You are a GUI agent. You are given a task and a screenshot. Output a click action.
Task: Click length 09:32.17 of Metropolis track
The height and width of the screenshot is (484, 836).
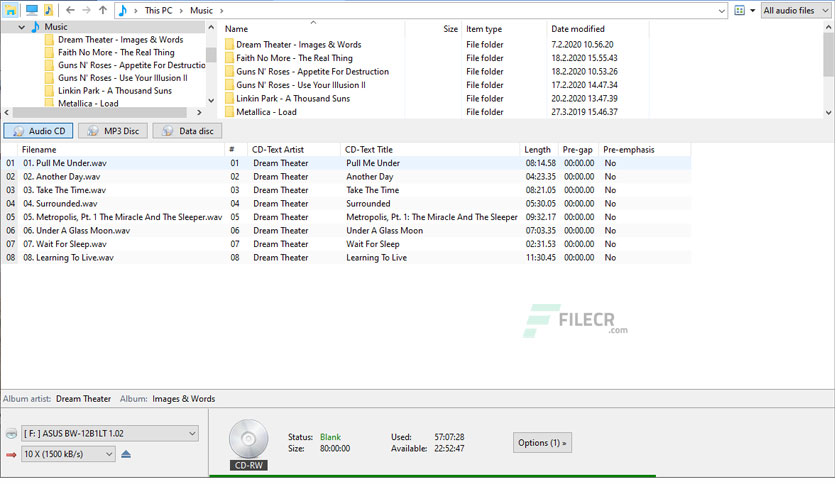[x=541, y=217]
